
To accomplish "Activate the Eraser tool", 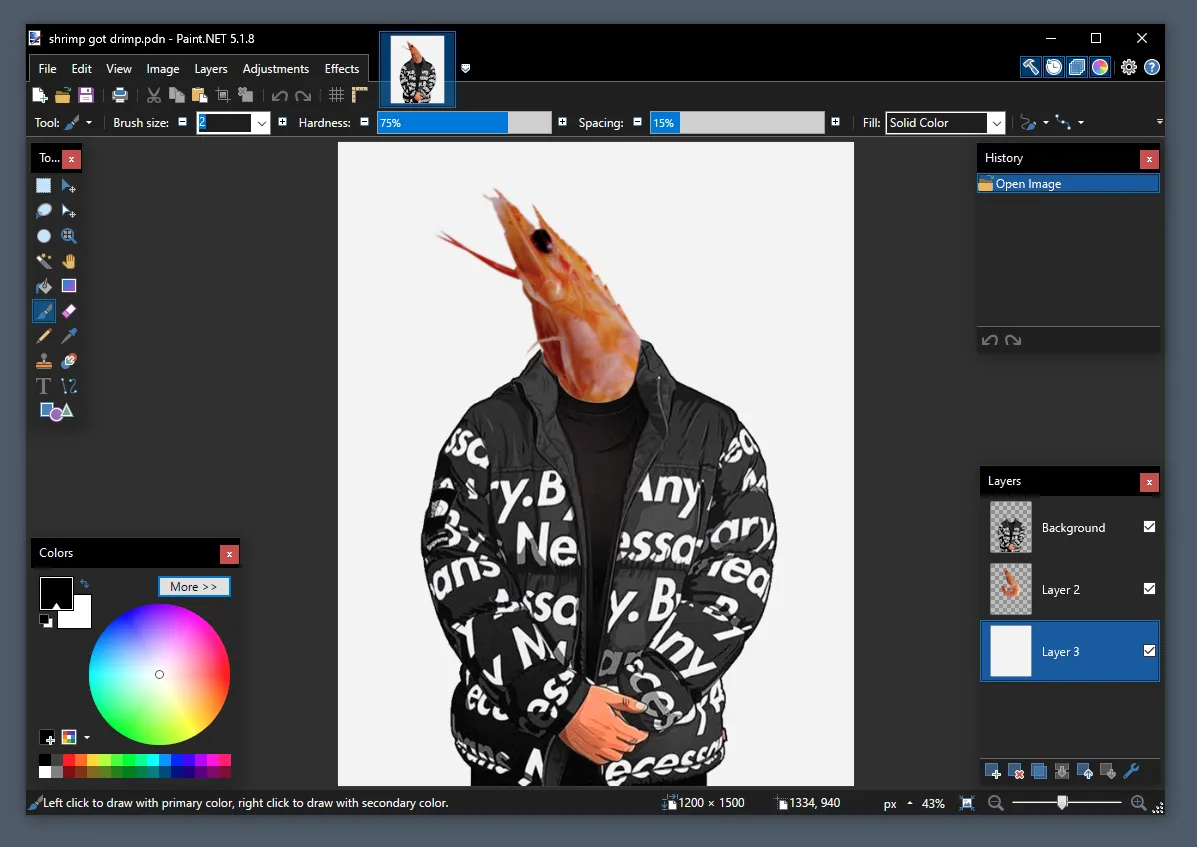I will 69,311.
